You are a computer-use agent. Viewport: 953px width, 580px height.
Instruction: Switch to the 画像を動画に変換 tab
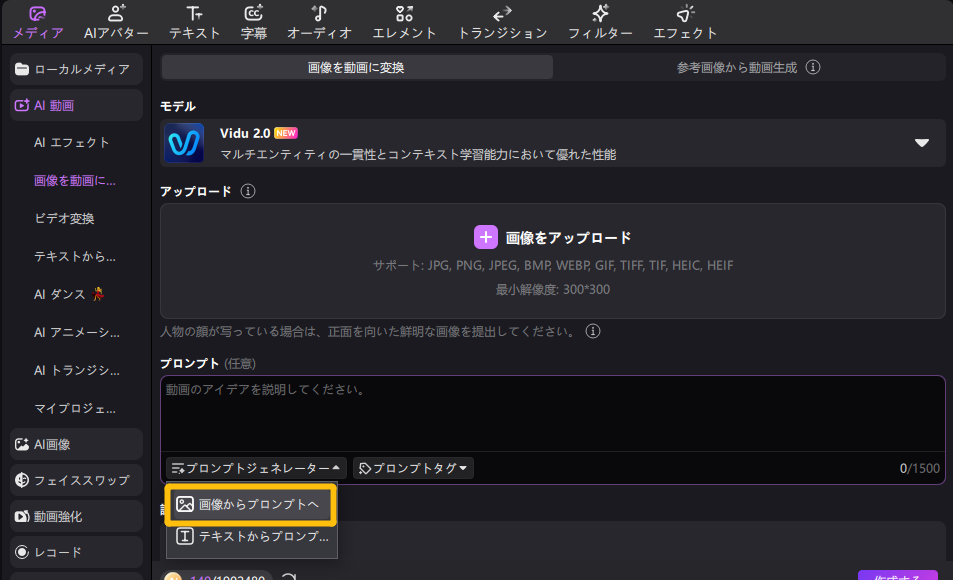(357, 67)
